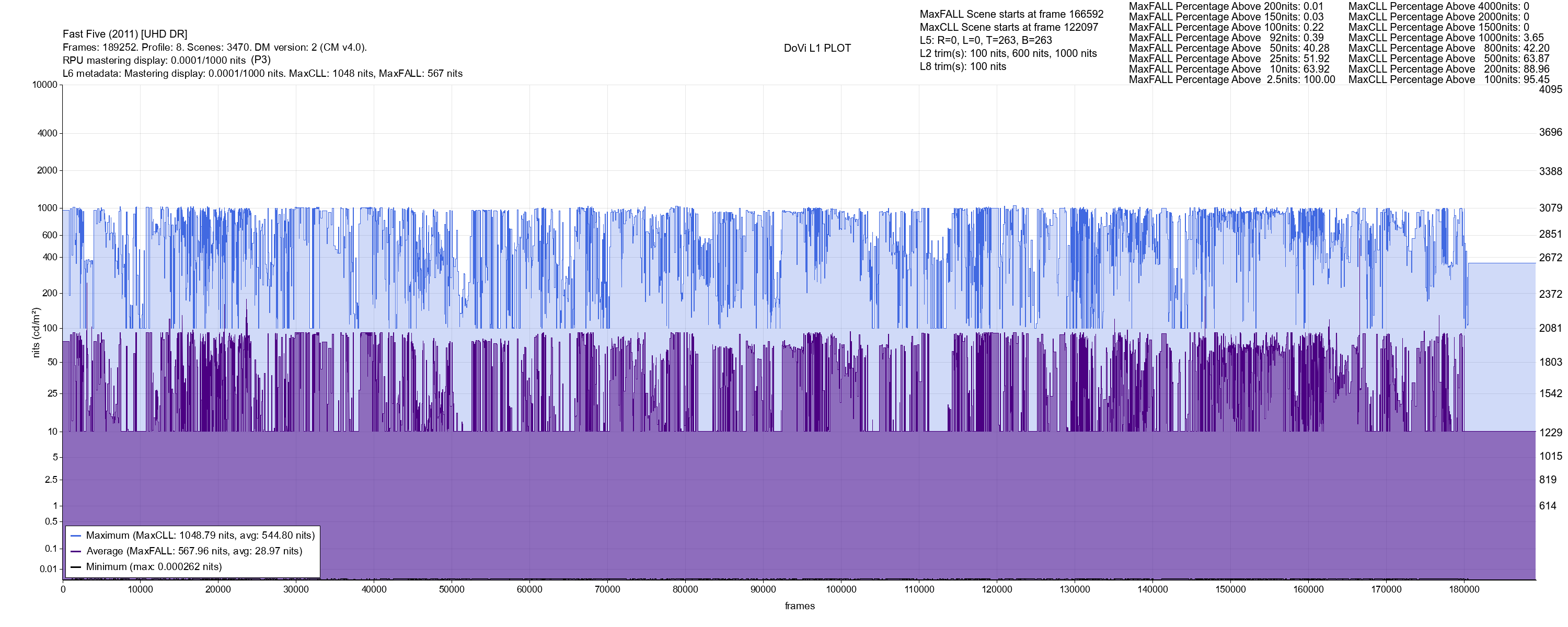Select the Maximum MaxCLL legend entry text
The image size is (1568, 627).
200,536
